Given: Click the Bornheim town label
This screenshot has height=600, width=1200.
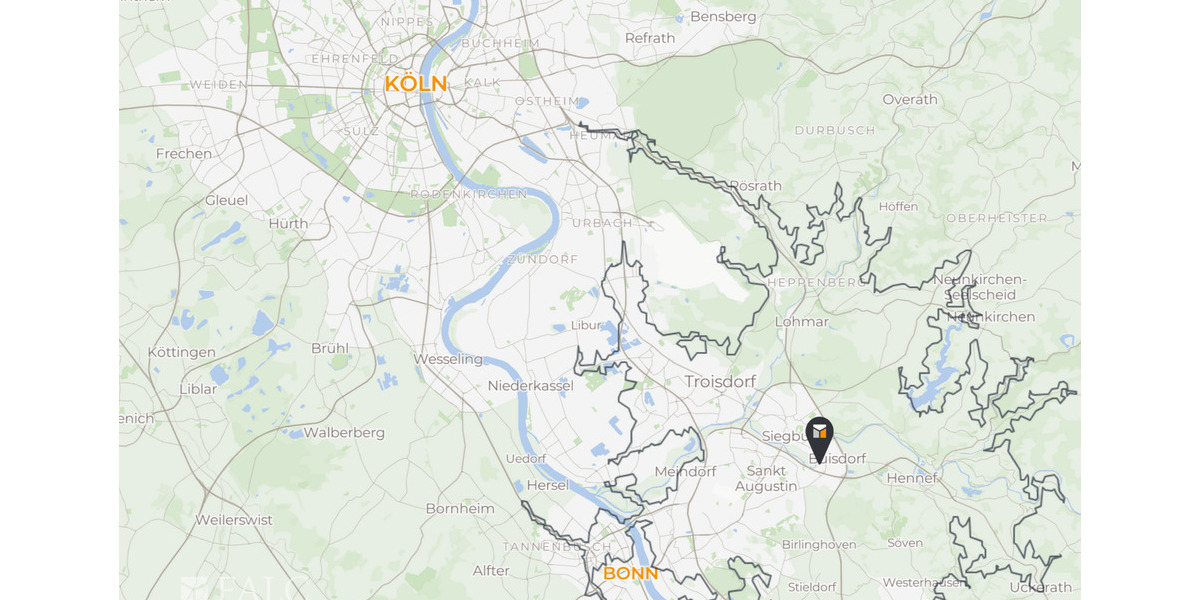Looking at the screenshot, I should [460, 509].
